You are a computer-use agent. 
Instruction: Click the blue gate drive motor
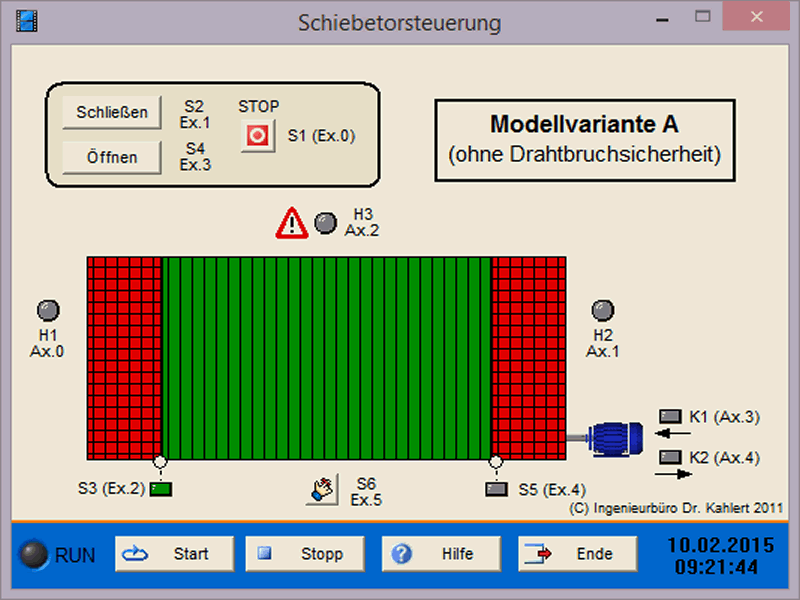615,437
